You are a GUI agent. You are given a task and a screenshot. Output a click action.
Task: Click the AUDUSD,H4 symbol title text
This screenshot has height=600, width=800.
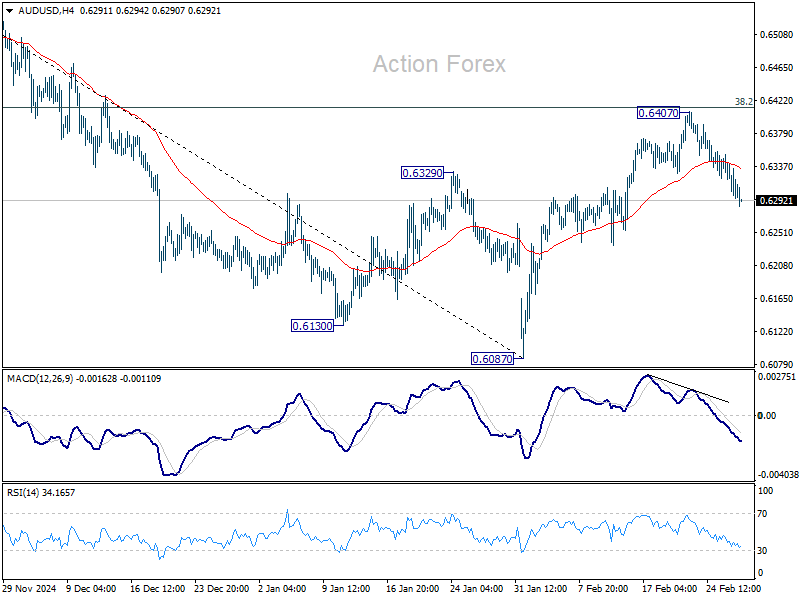(46, 11)
